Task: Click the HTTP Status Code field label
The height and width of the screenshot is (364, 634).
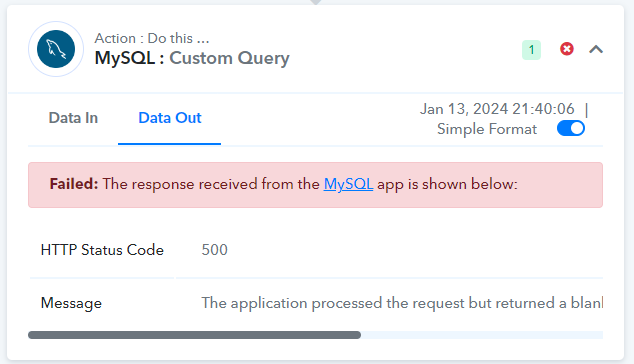Action: tap(102, 250)
